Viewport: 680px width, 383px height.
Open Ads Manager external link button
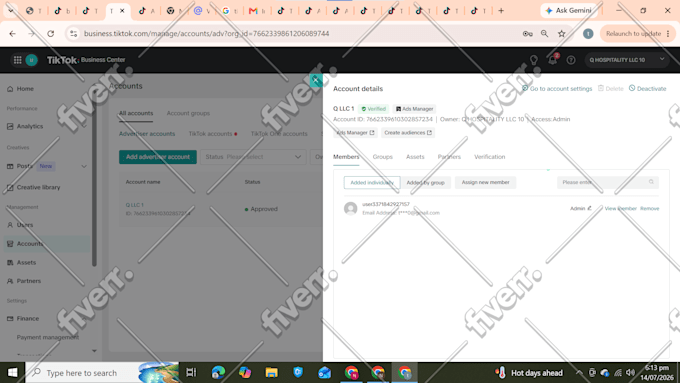coord(355,133)
